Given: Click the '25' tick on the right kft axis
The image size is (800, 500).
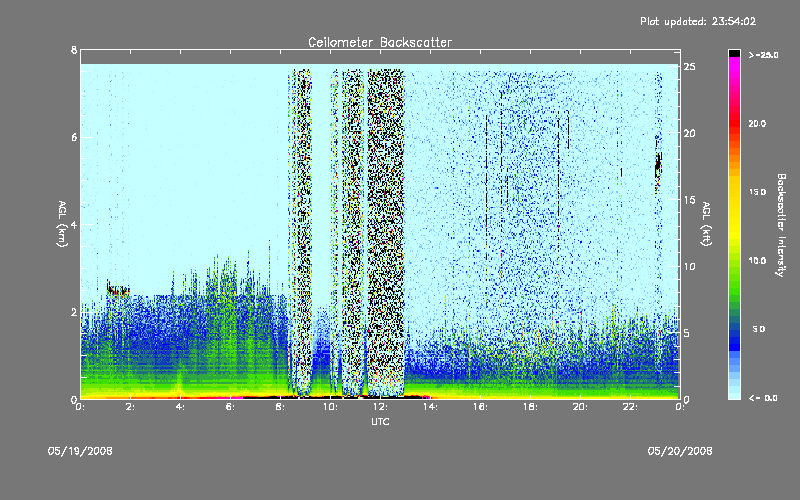Looking at the screenshot, I should click(x=689, y=67).
